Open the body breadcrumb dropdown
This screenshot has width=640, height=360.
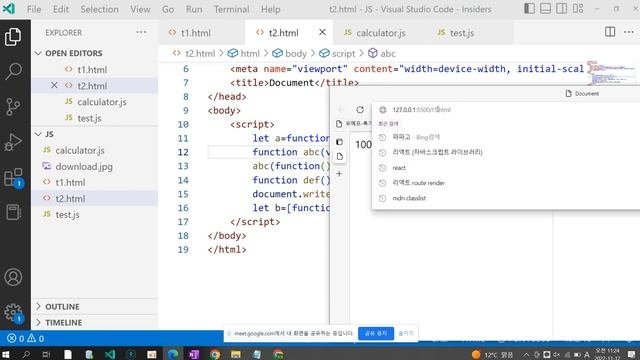point(289,53)
